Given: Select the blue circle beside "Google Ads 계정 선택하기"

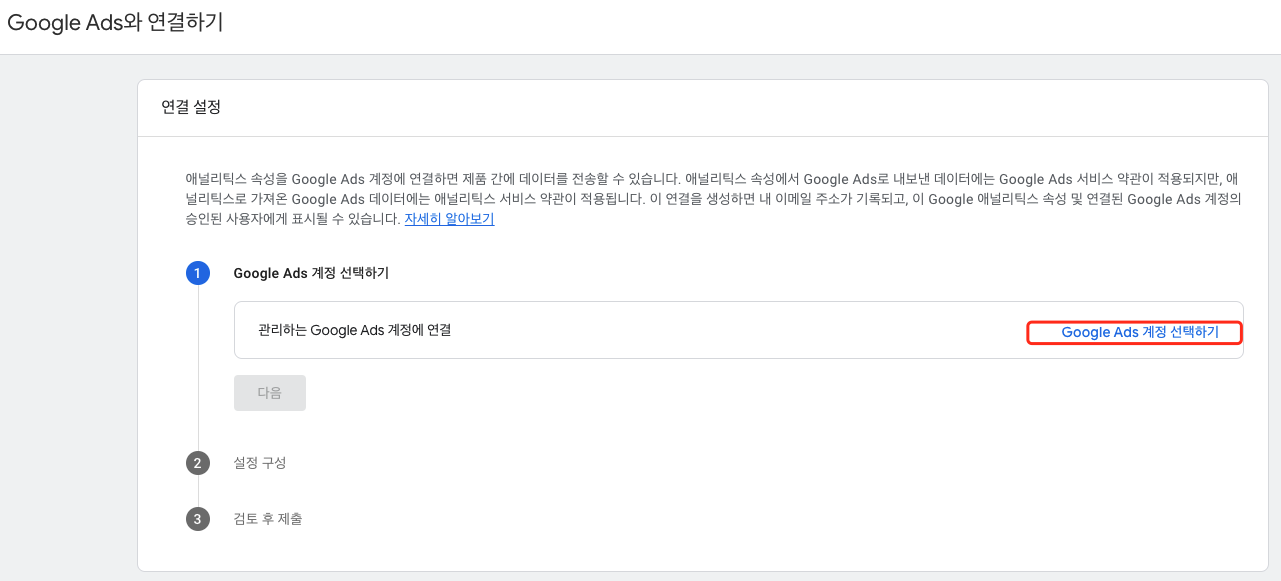Looking at the screenshot, I should coord(198,273).
